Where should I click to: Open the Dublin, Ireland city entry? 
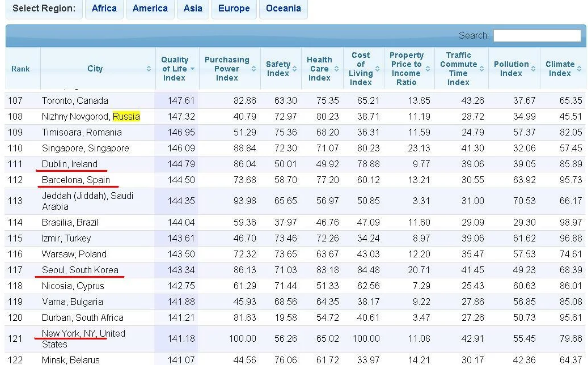point(70,164)
